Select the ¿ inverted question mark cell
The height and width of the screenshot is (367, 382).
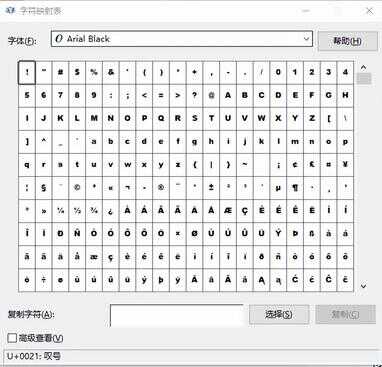[111, 211]
